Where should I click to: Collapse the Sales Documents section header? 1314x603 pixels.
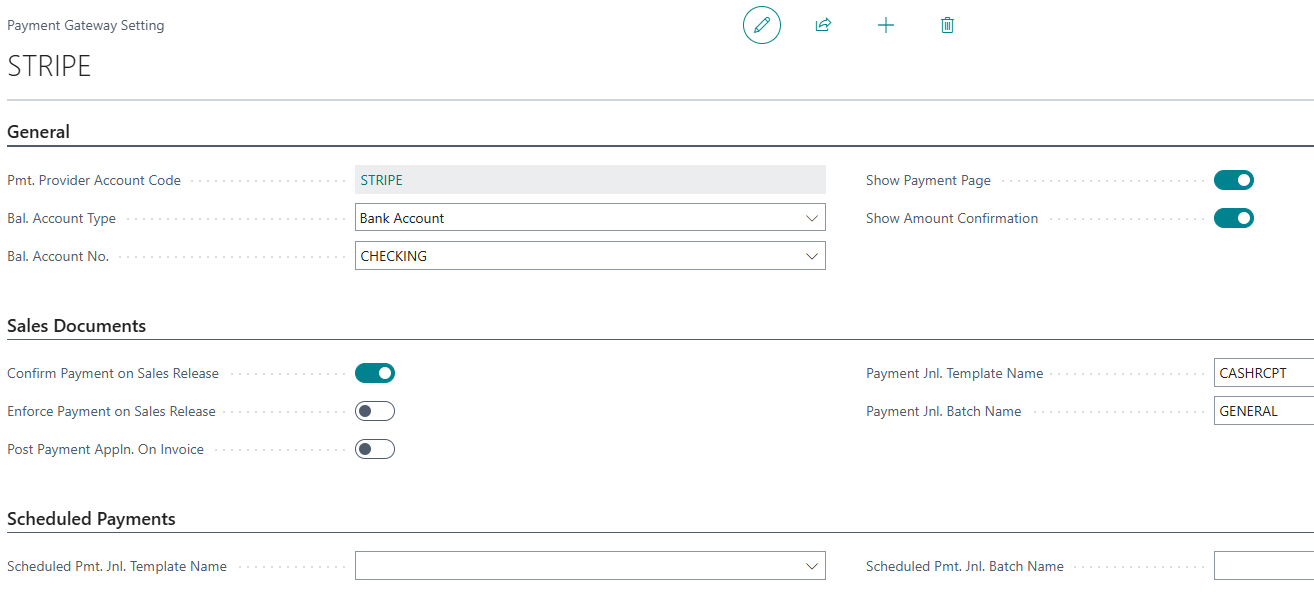click(x=77, y=326)
